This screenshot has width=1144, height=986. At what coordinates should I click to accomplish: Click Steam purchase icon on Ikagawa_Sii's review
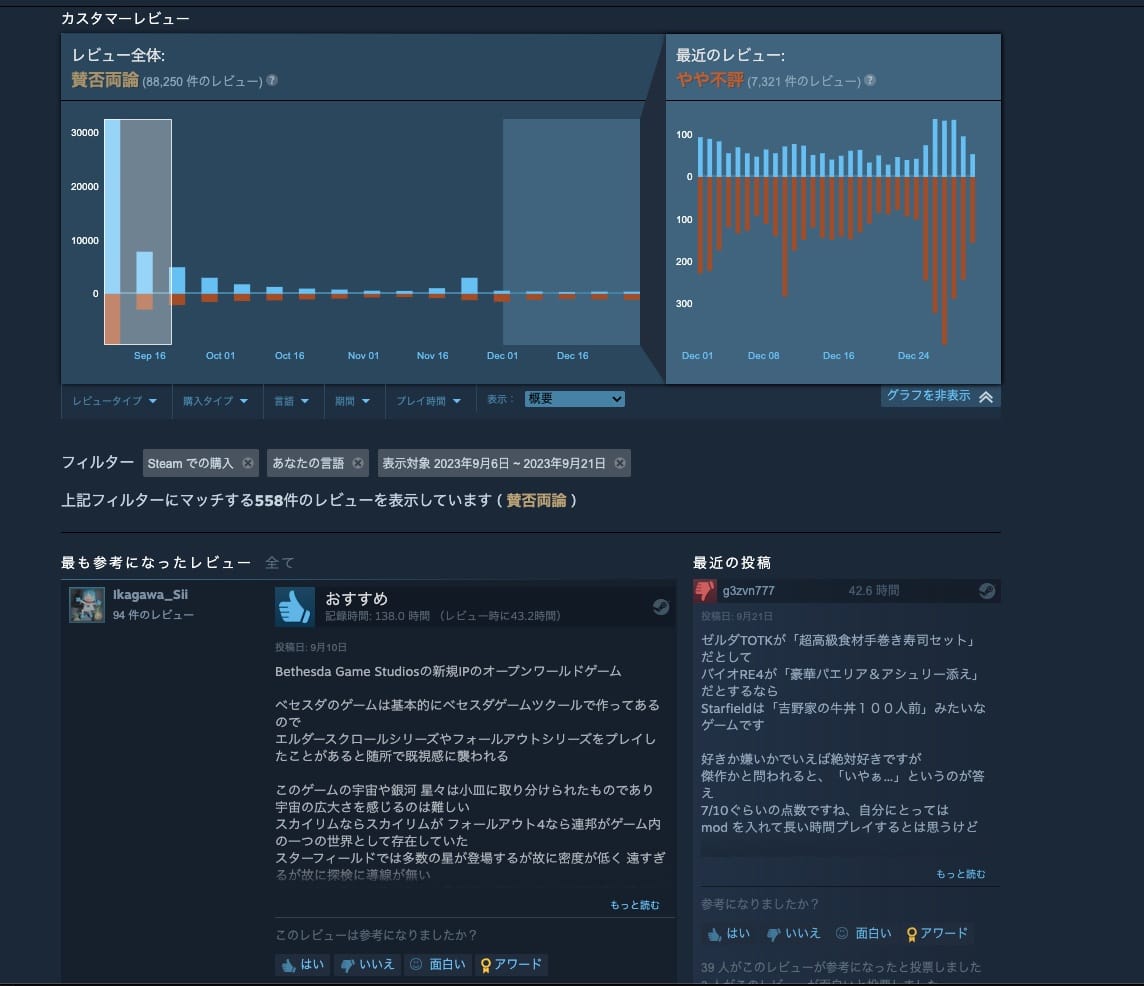point(661,606)
